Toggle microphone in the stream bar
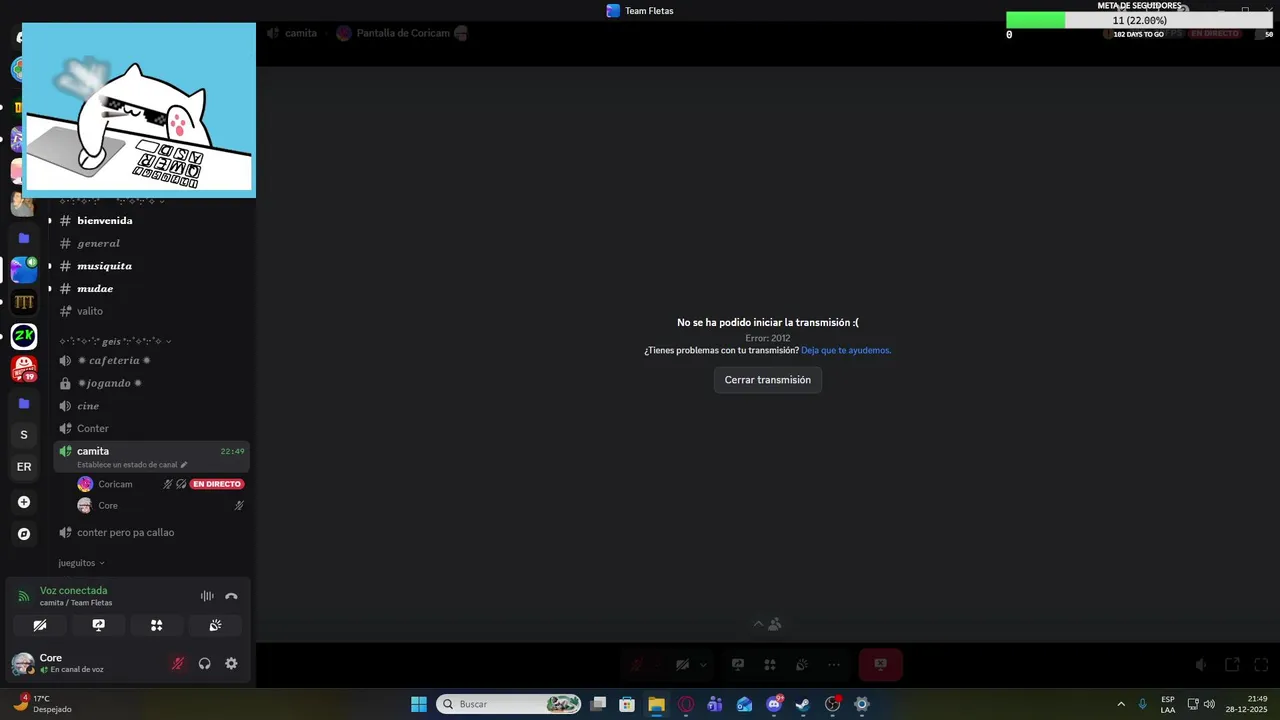This screenshot has height=720, width=1280. click(636, 664)
